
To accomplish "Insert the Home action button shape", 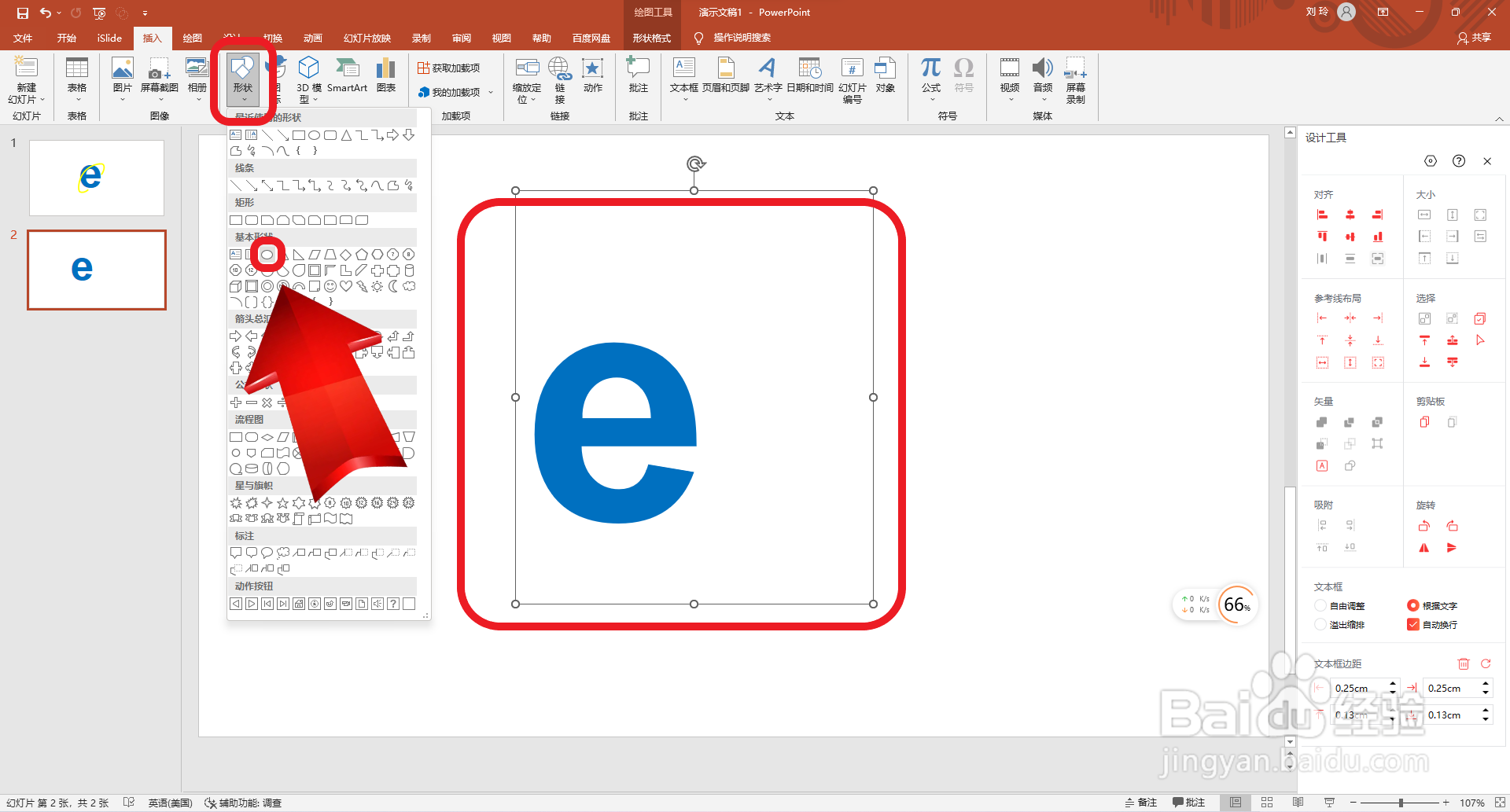I will click(299, 604).
